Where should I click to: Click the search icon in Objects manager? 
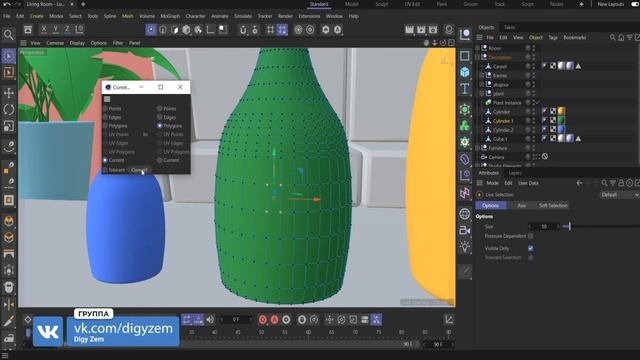point(612,38)
